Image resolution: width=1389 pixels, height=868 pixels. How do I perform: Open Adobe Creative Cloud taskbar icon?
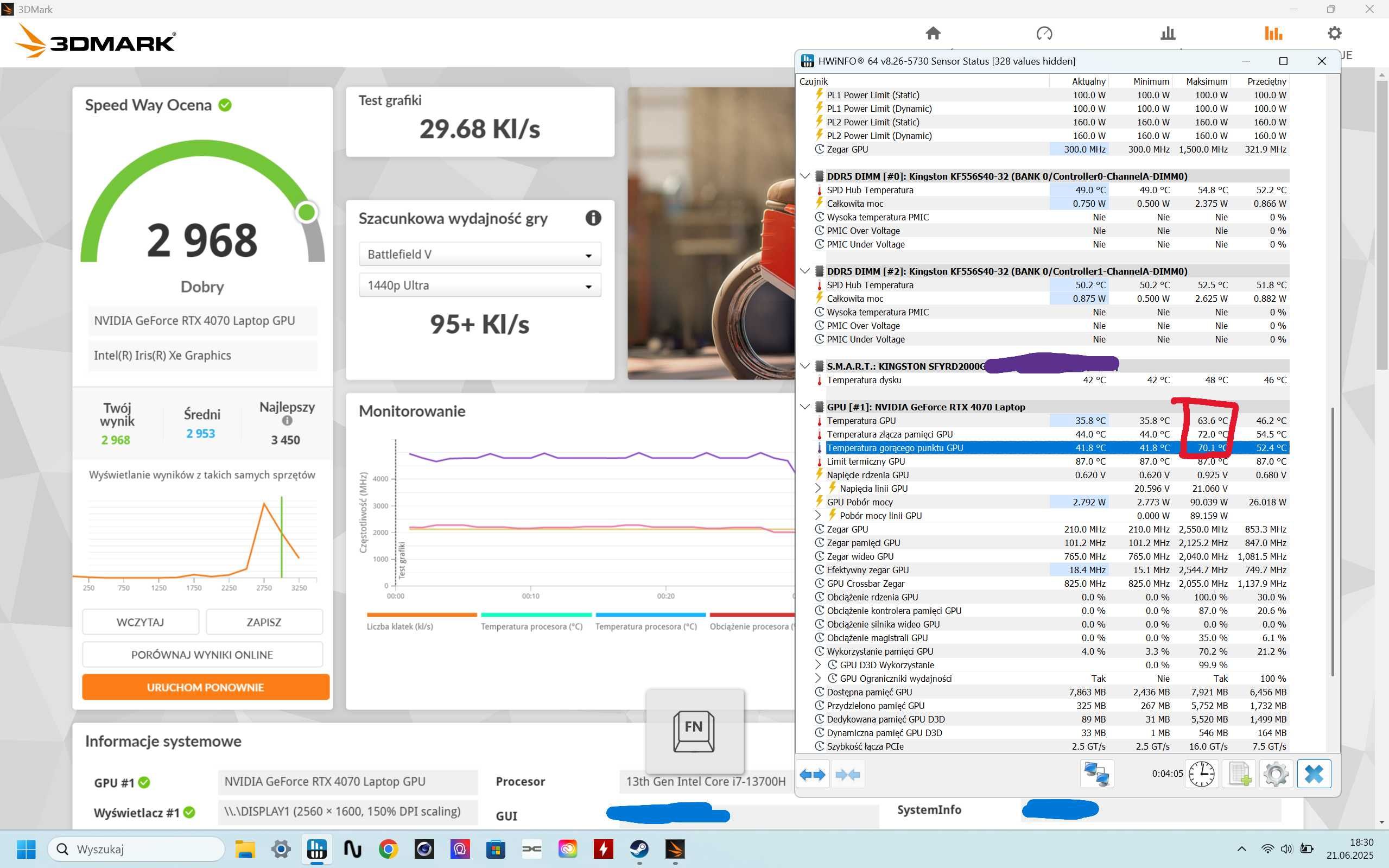568,849
